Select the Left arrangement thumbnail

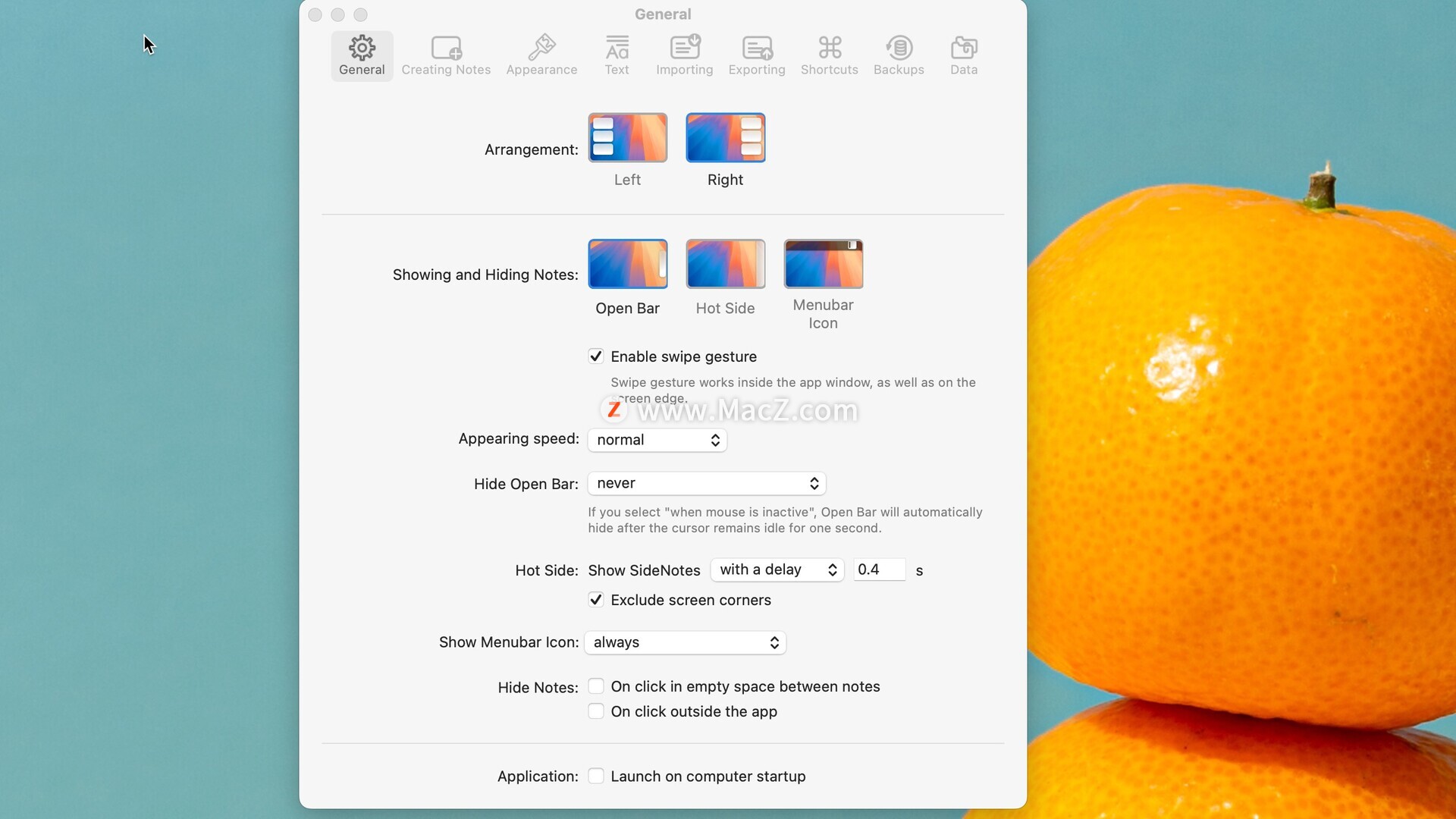(x=628, y=138)
